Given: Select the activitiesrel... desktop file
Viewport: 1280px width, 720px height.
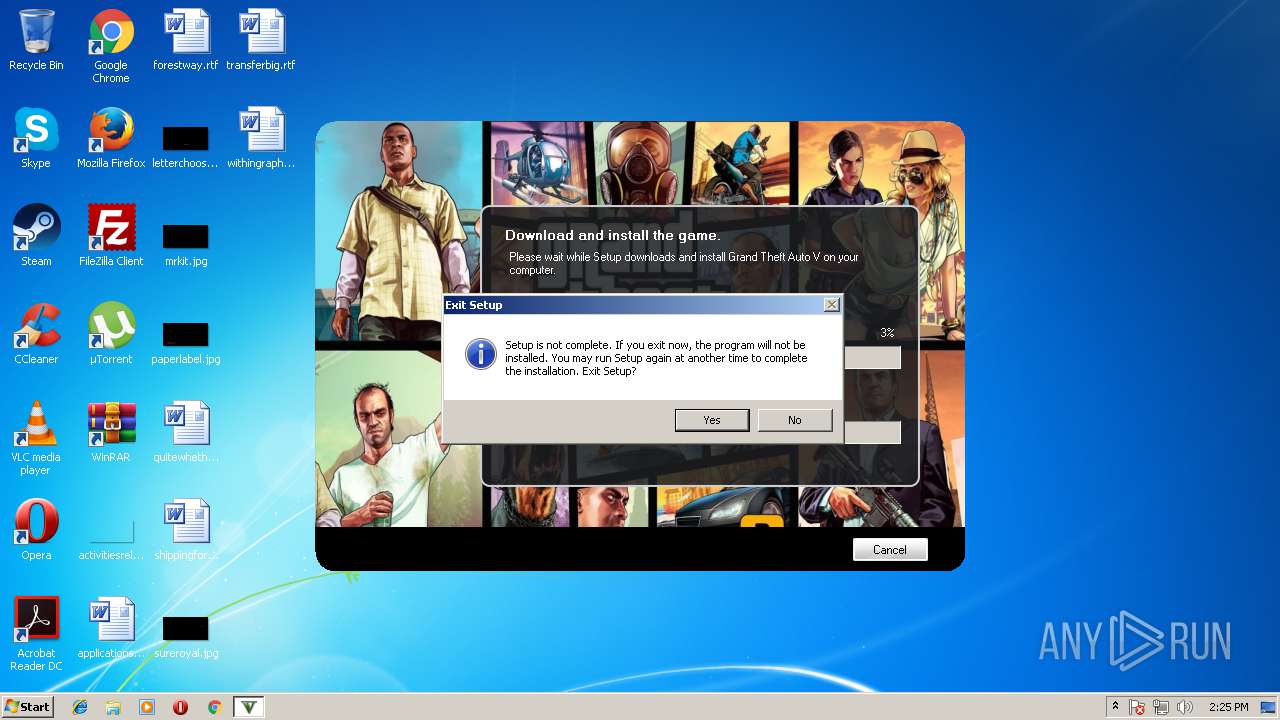Looking at the screenshot, I should [111, 540].
